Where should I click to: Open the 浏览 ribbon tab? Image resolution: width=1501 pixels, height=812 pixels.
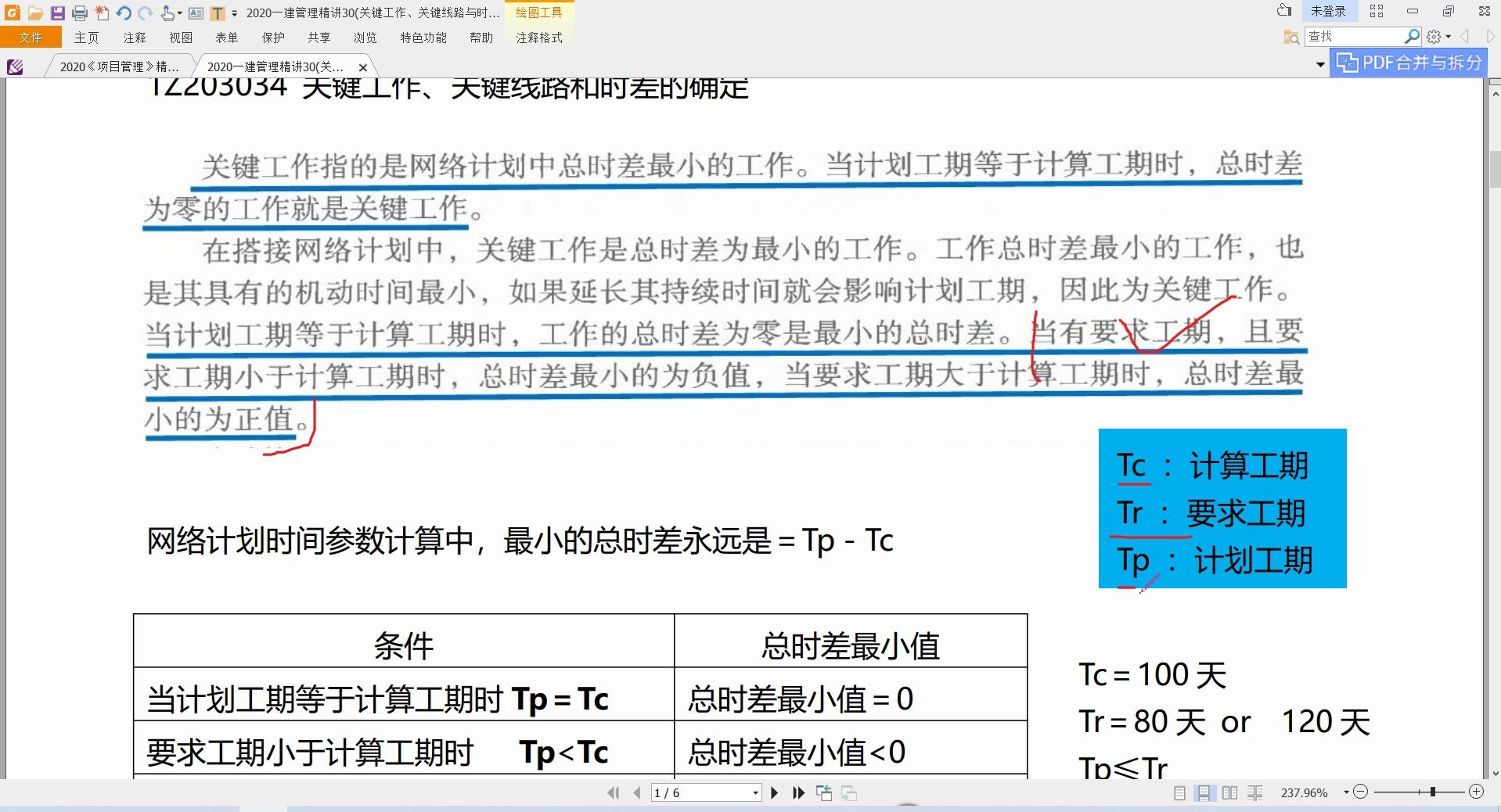pyautogui.click(x=365, y=38)
